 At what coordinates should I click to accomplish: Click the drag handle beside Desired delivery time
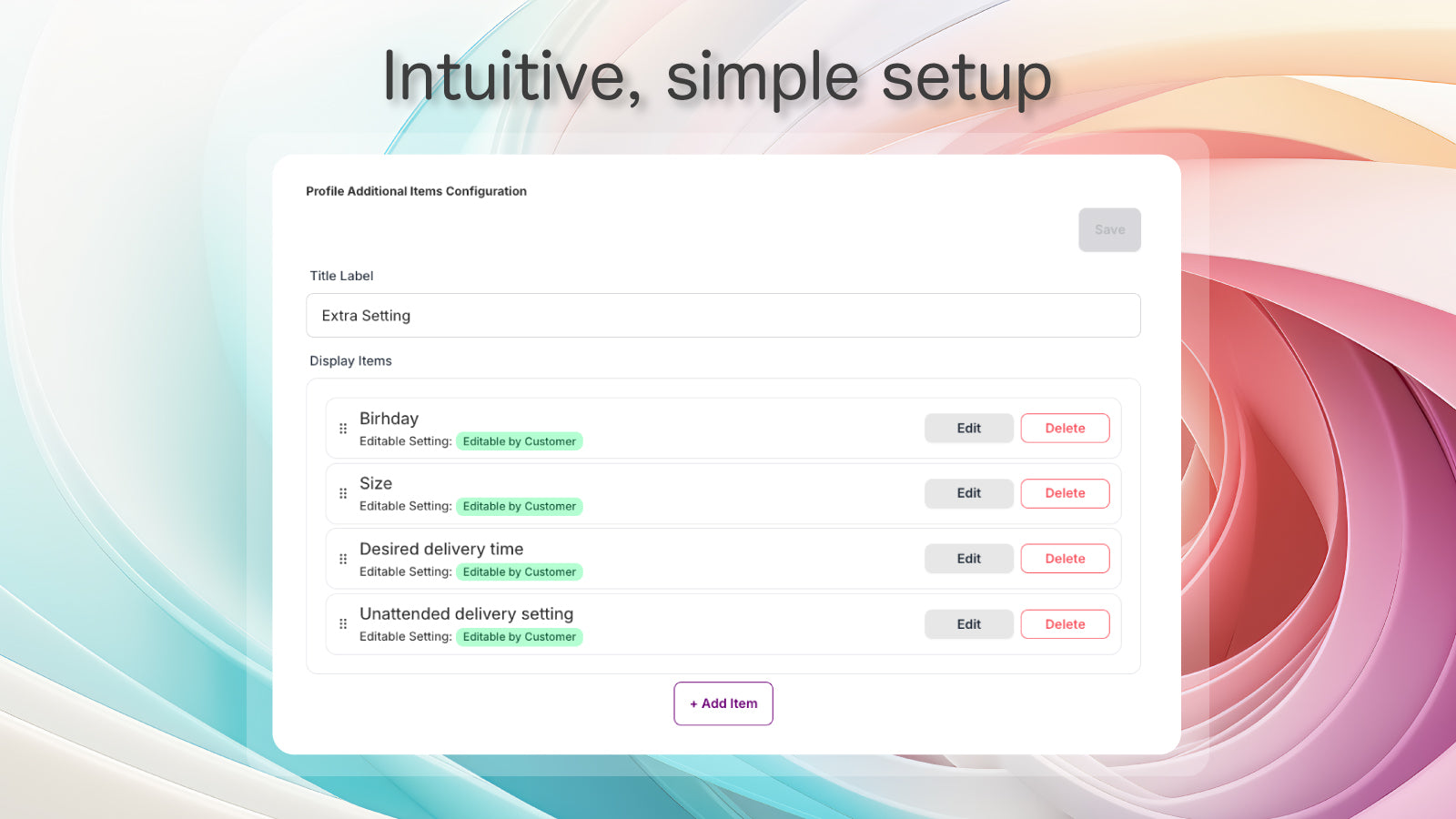tap(343, 559)
